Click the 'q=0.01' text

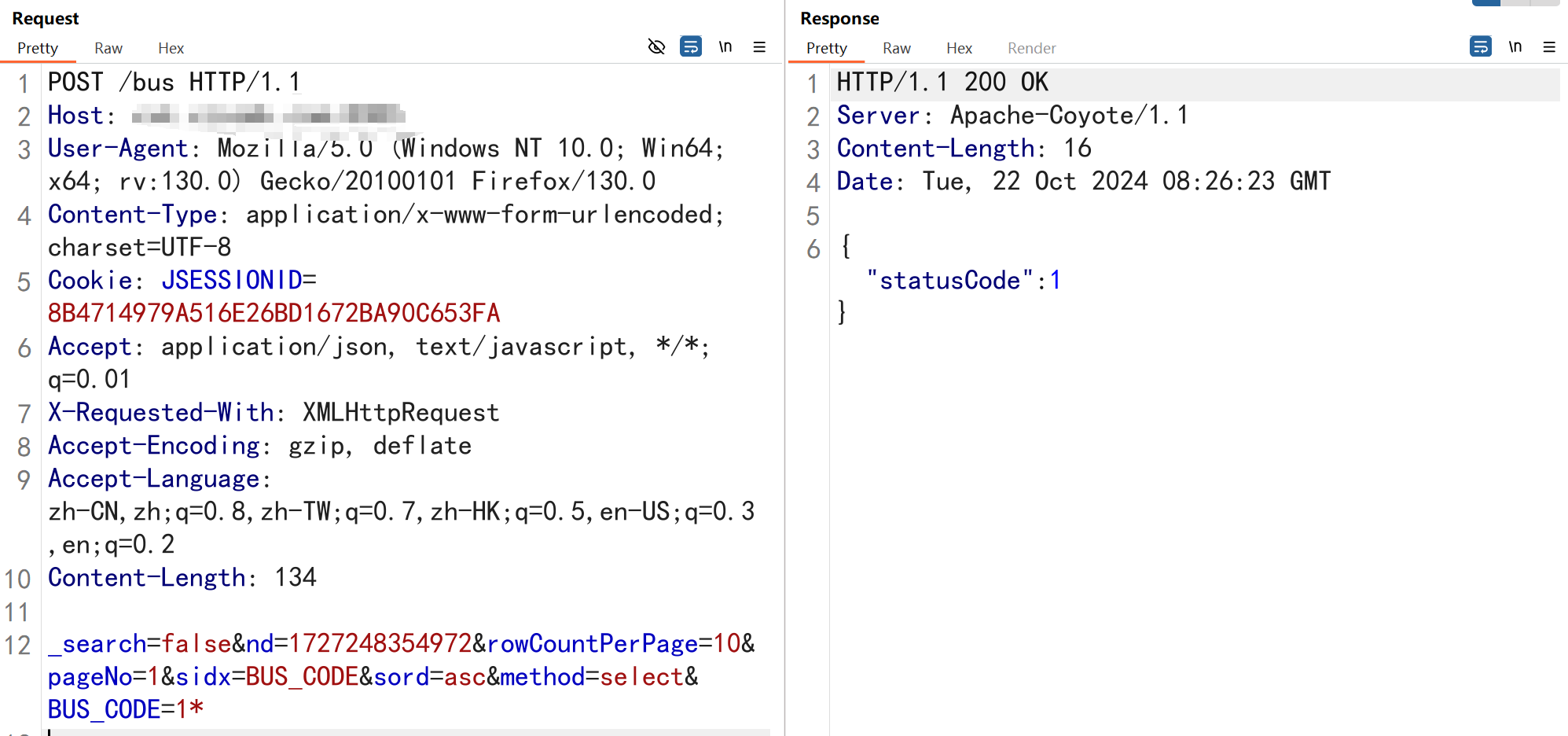[90, 380]
